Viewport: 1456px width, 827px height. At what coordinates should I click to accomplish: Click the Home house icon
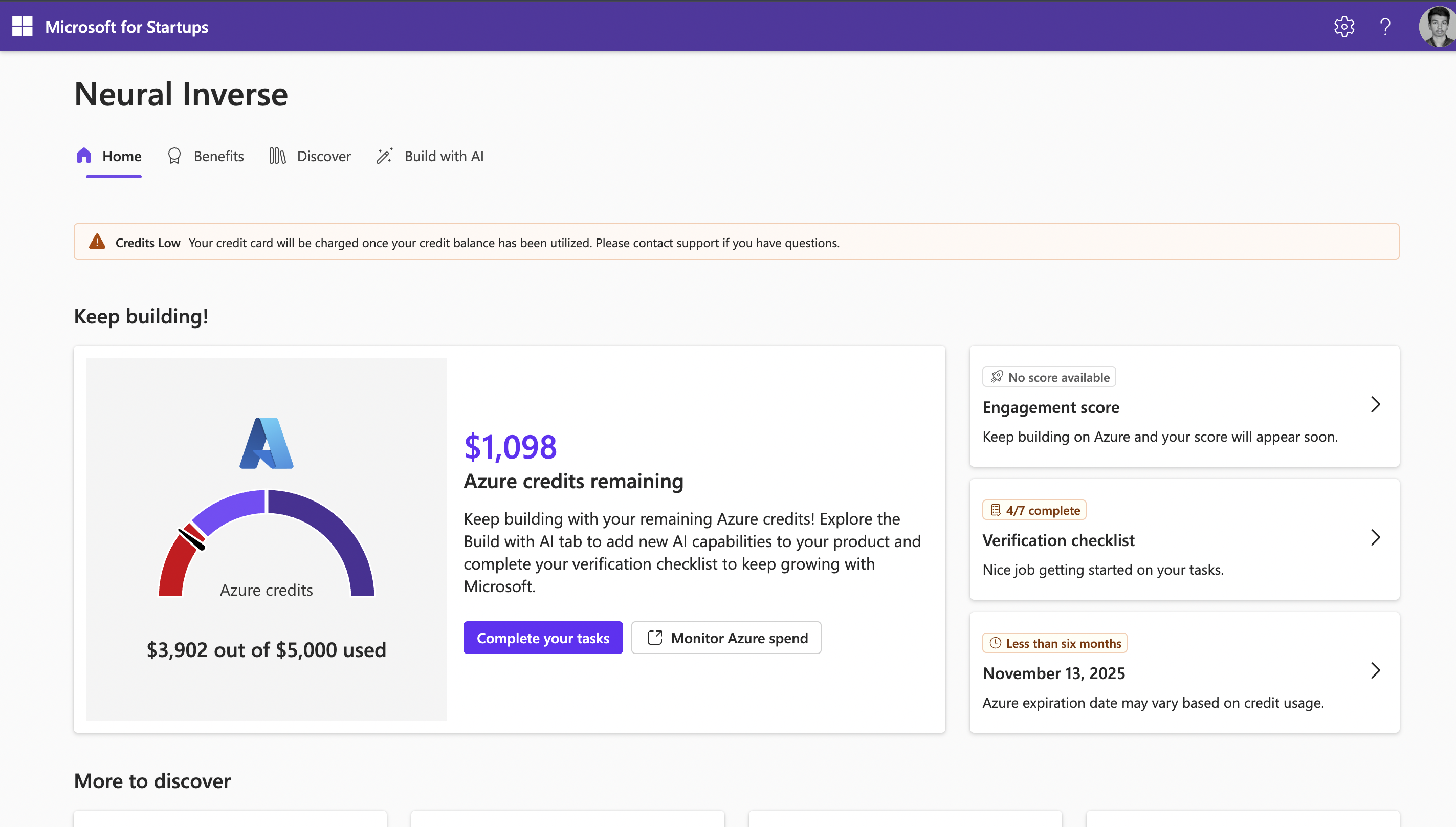coord(84,156)
